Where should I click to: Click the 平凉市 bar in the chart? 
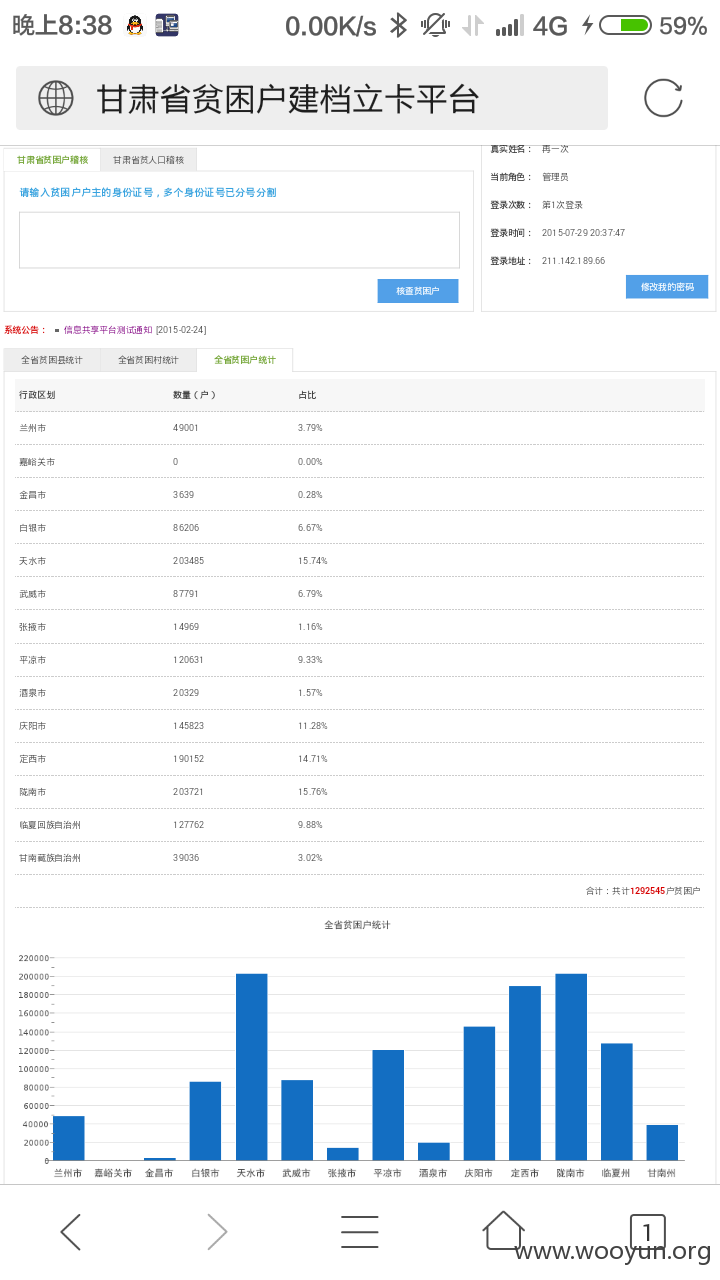[388, 1105]
